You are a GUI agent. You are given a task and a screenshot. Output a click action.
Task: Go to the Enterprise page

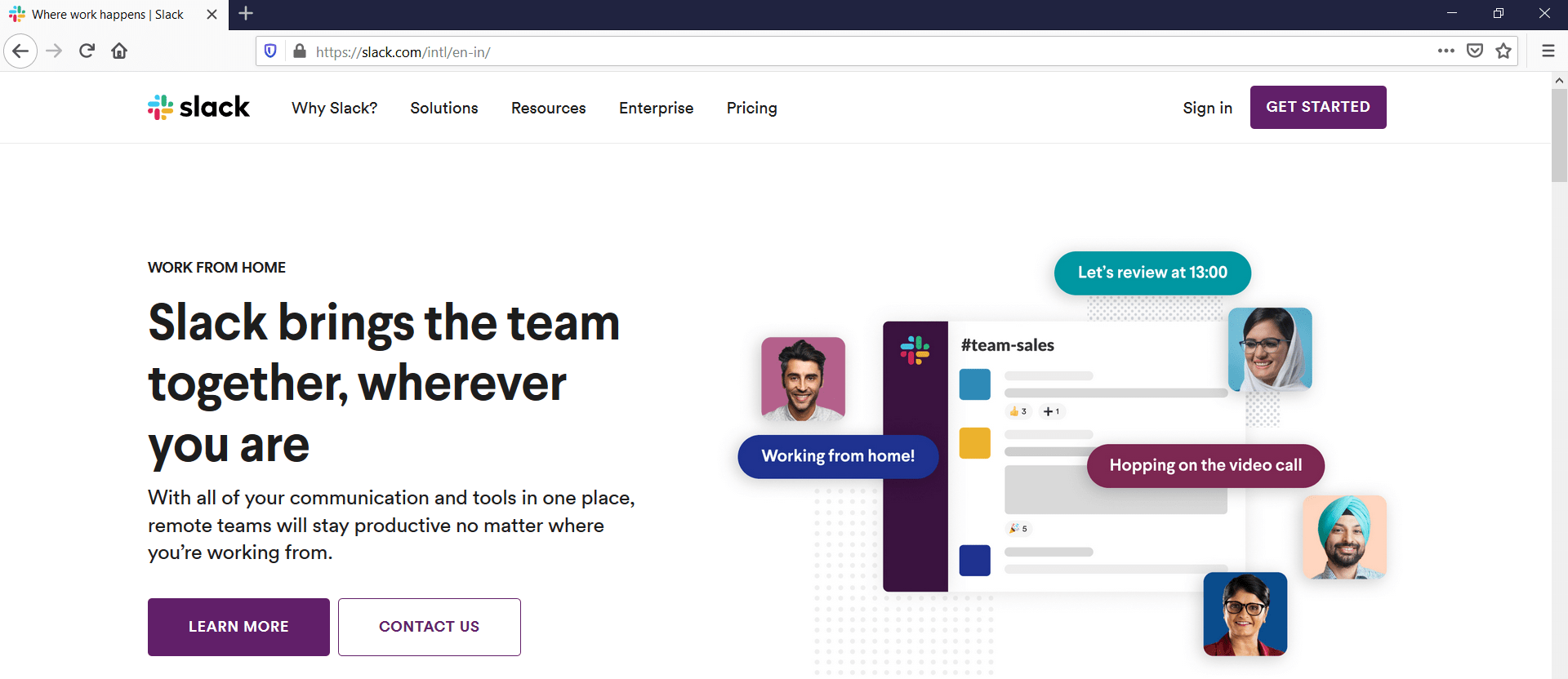657,108
